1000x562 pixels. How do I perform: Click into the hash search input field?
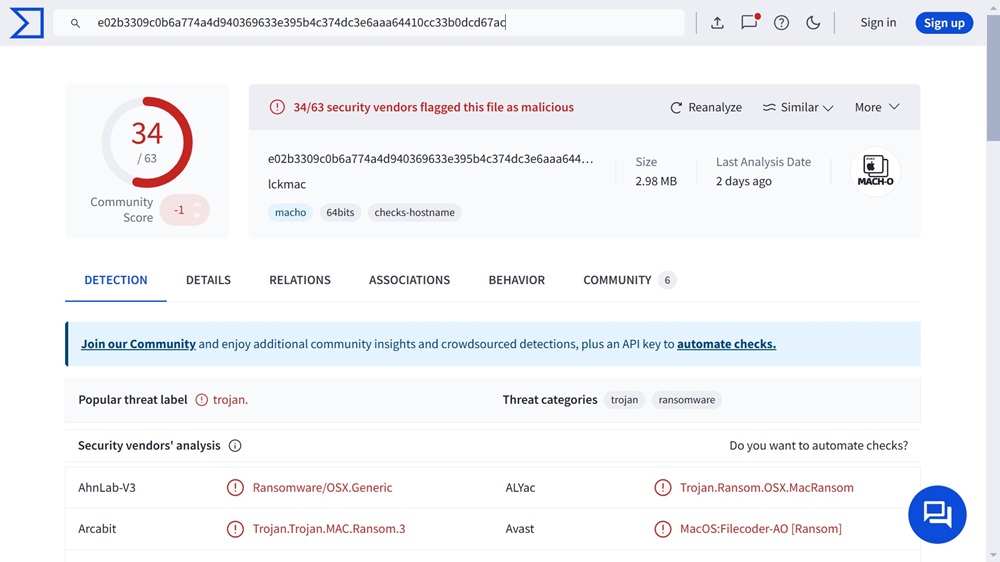coord(369,23)
